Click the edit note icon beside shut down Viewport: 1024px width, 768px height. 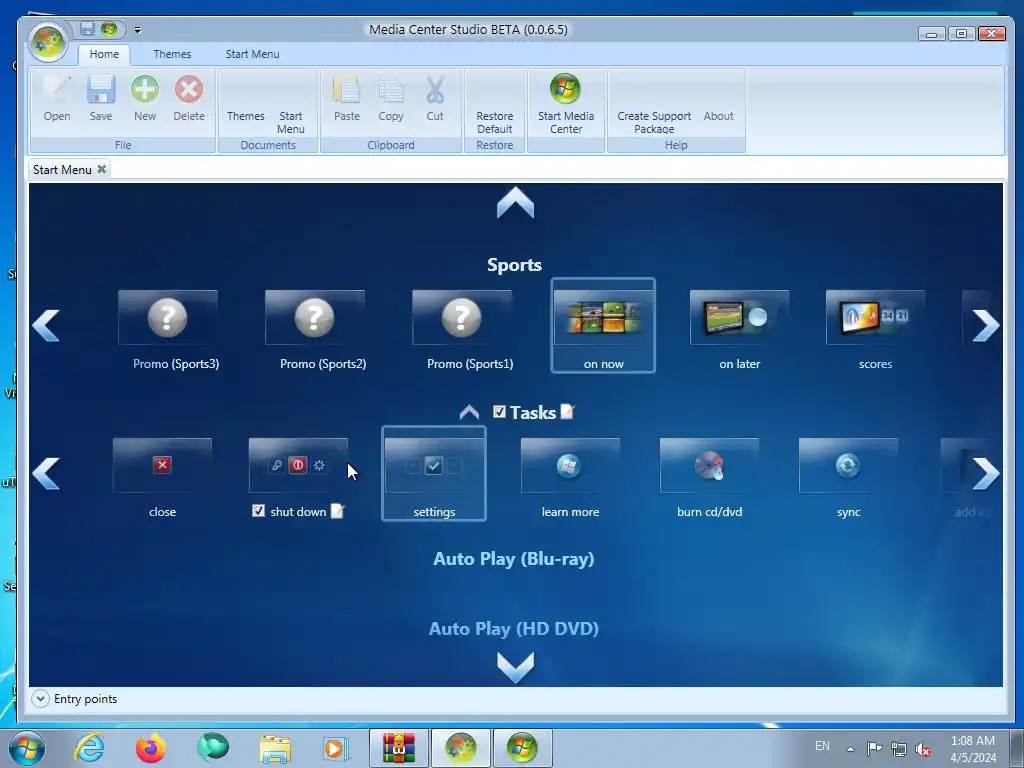click(x=338, y=511)
